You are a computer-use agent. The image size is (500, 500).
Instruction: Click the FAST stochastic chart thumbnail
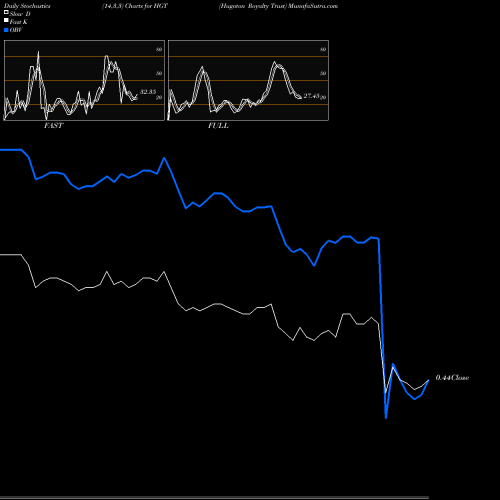[x=84, y=80]
